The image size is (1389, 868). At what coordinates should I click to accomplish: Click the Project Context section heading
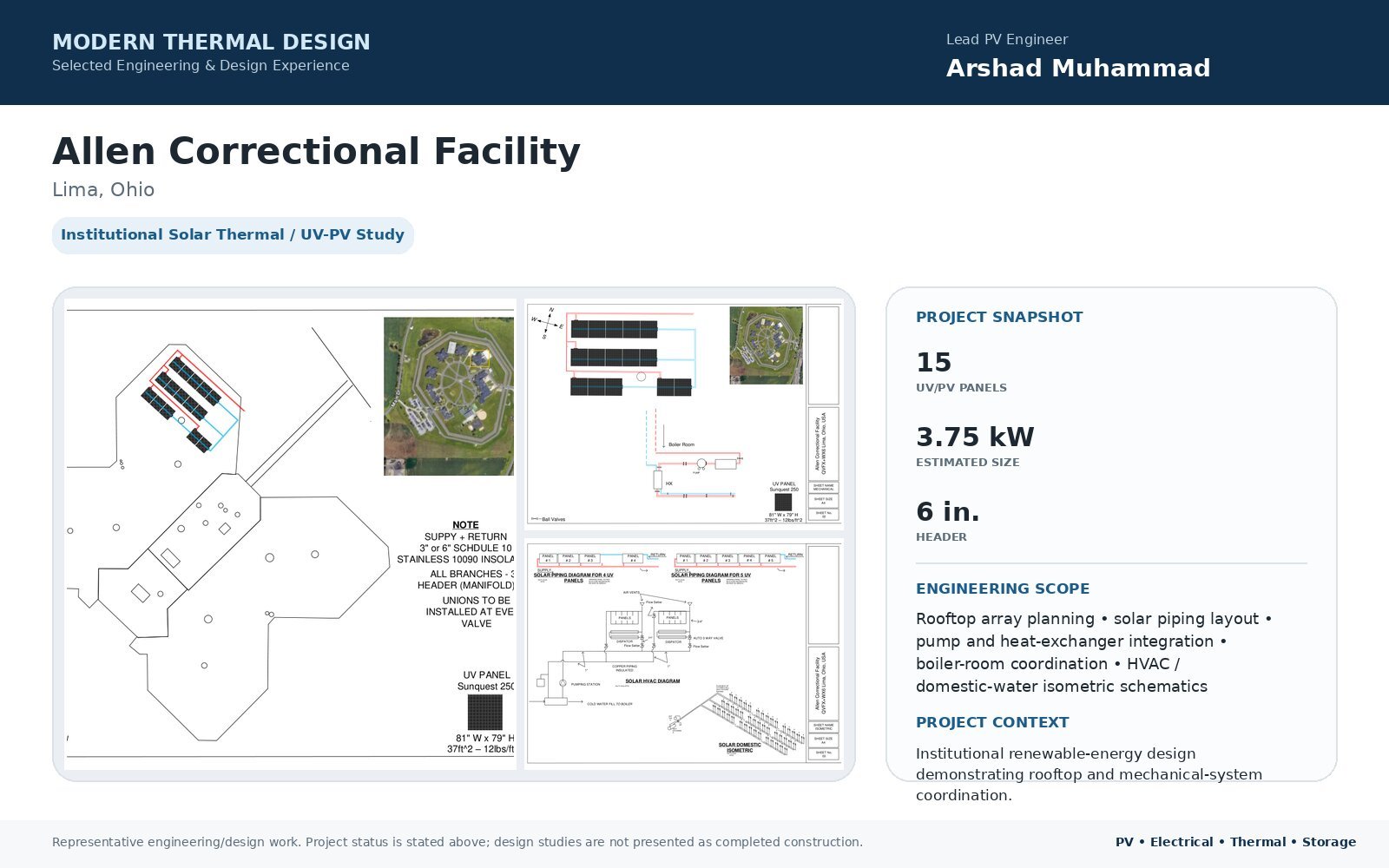click(992, 722)
